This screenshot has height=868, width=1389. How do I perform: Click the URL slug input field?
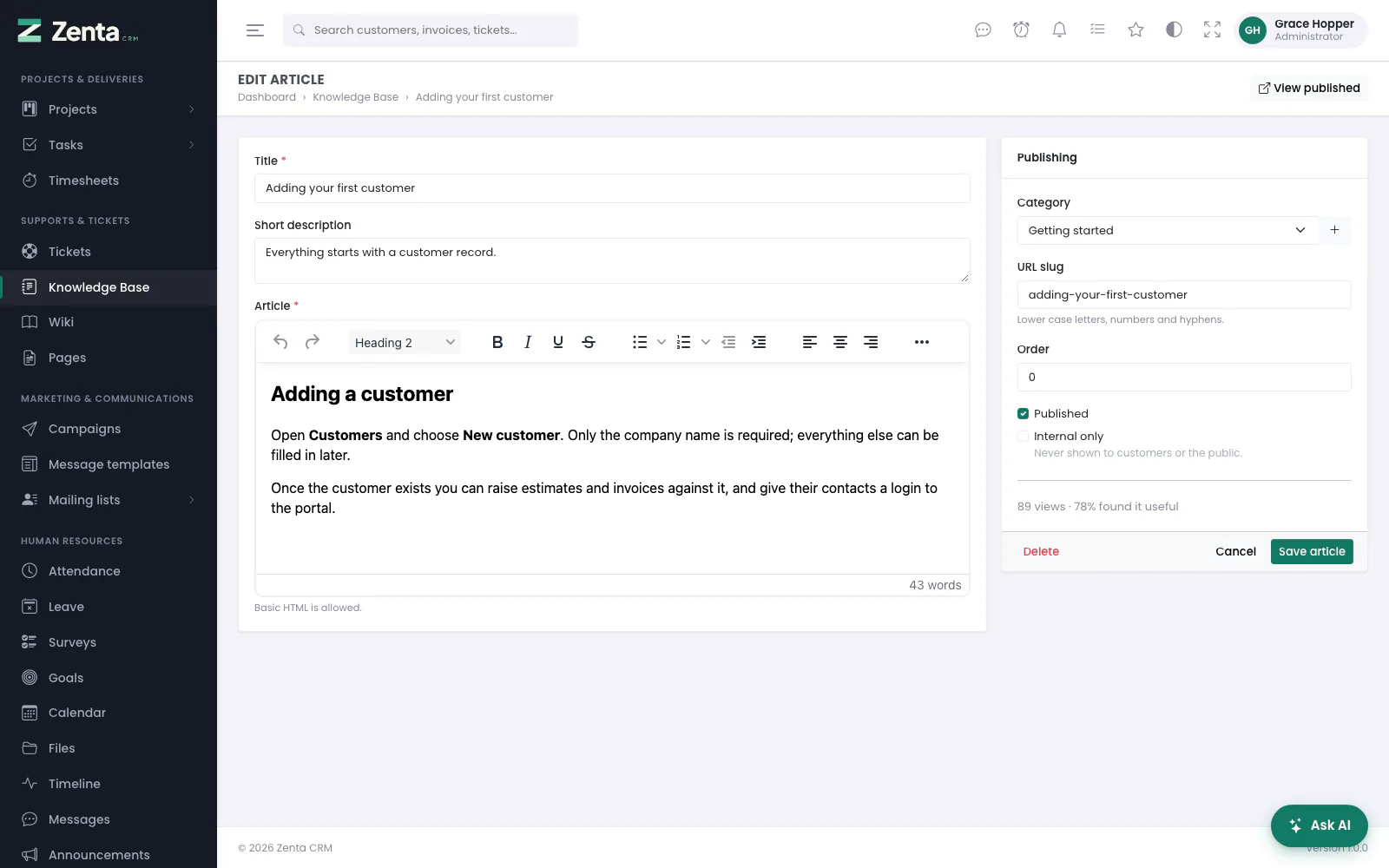click(1184, 295)
